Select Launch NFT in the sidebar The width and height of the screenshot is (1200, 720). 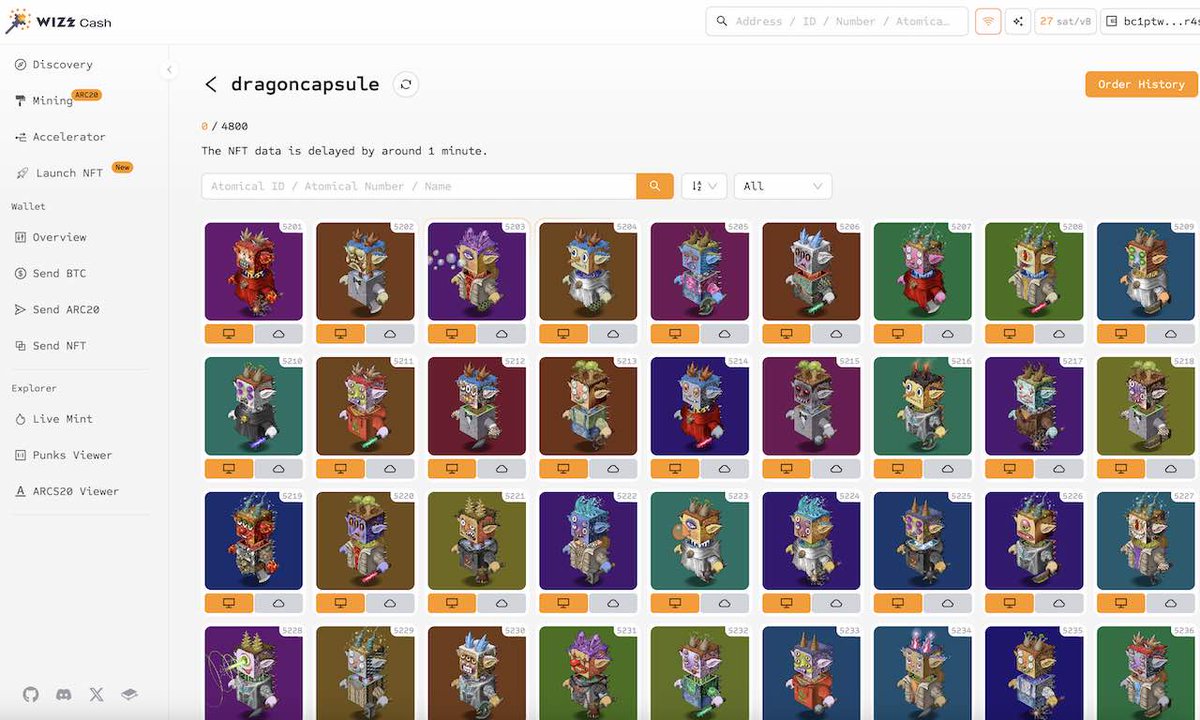click(x=60, y=173)
